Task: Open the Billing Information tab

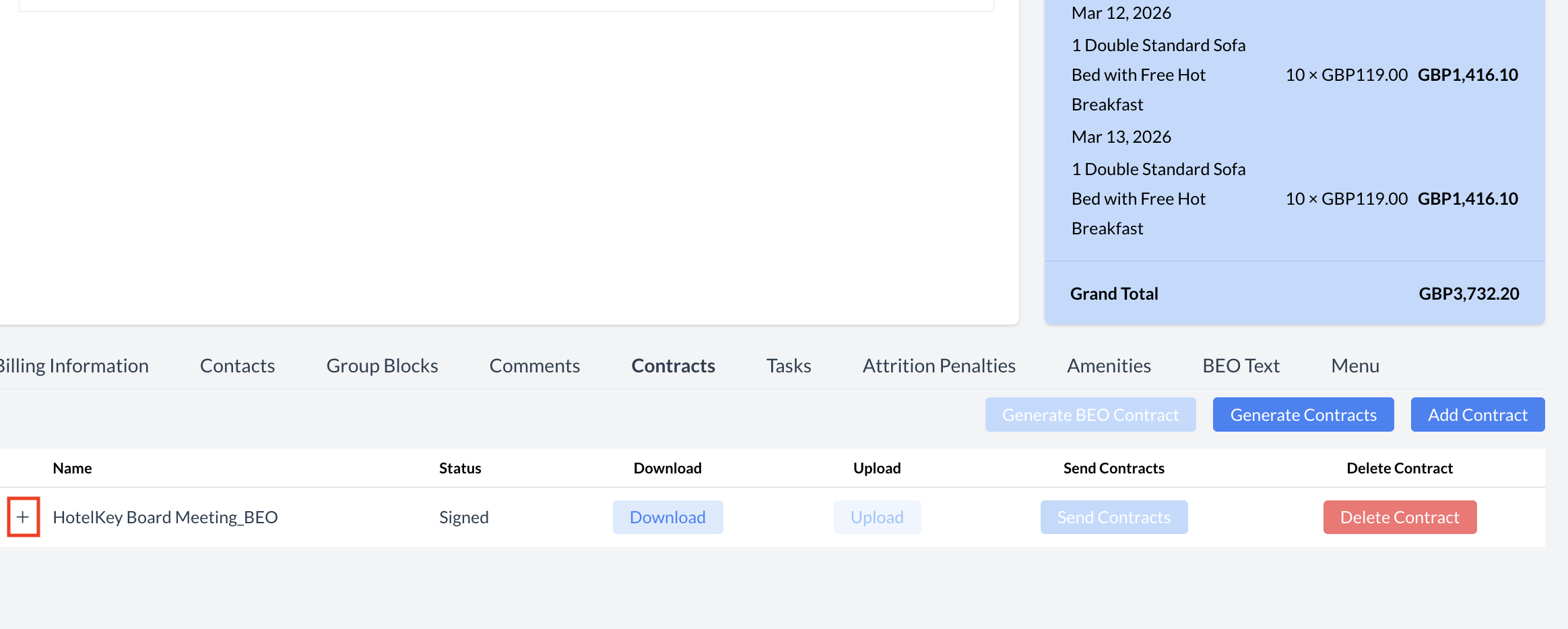Action: tap(73, 366)
